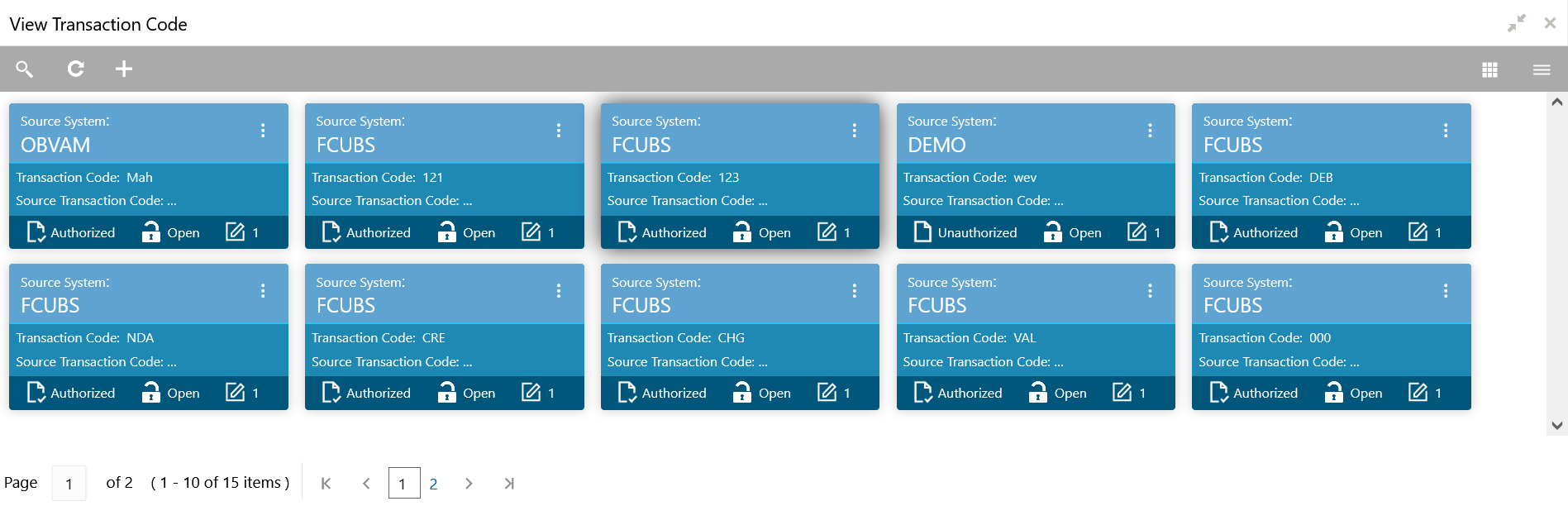Open options menu on 000 card

pos(1446,291)
